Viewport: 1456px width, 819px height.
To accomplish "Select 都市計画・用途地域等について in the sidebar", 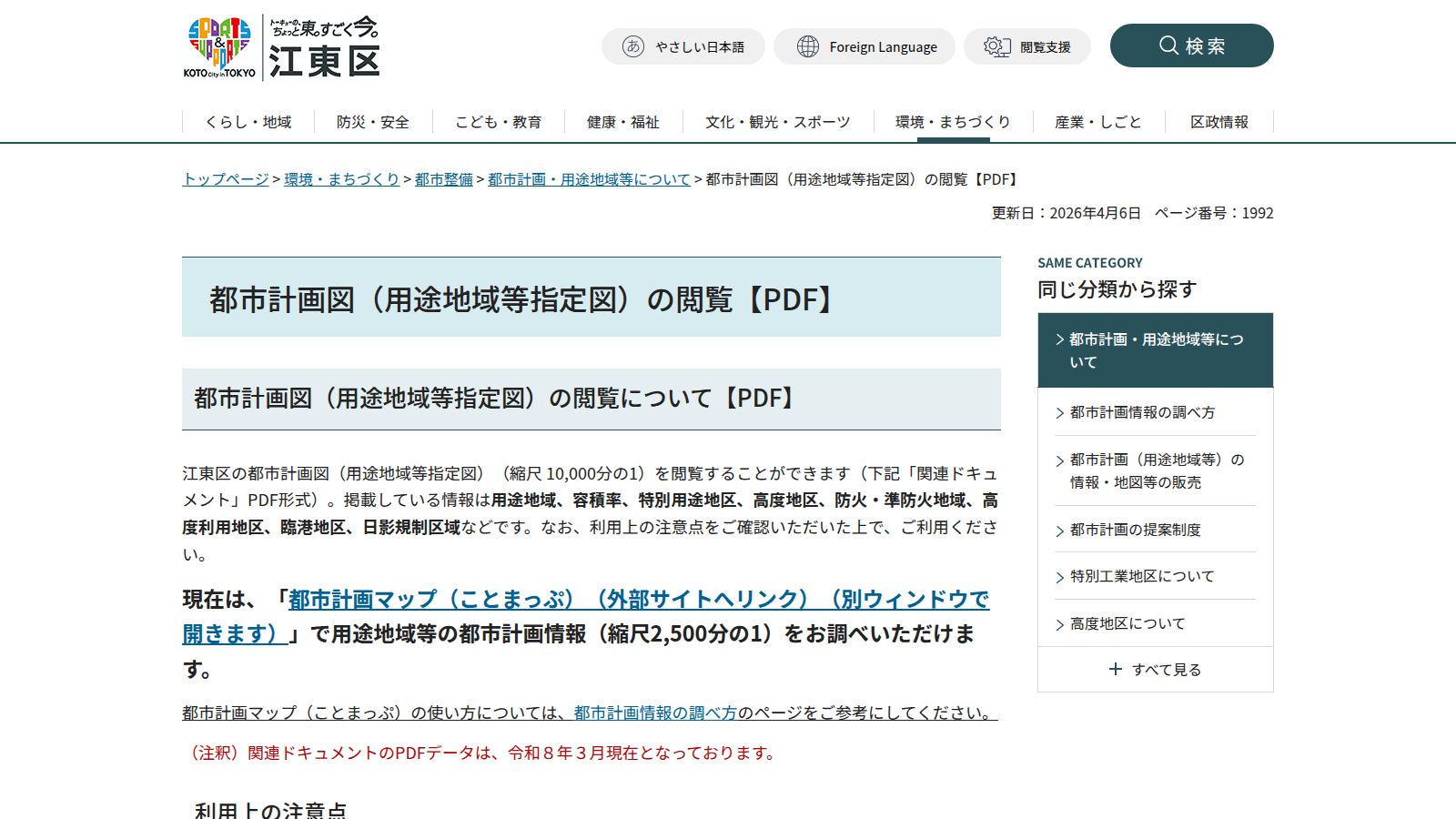I will [x=1156, y=350].
